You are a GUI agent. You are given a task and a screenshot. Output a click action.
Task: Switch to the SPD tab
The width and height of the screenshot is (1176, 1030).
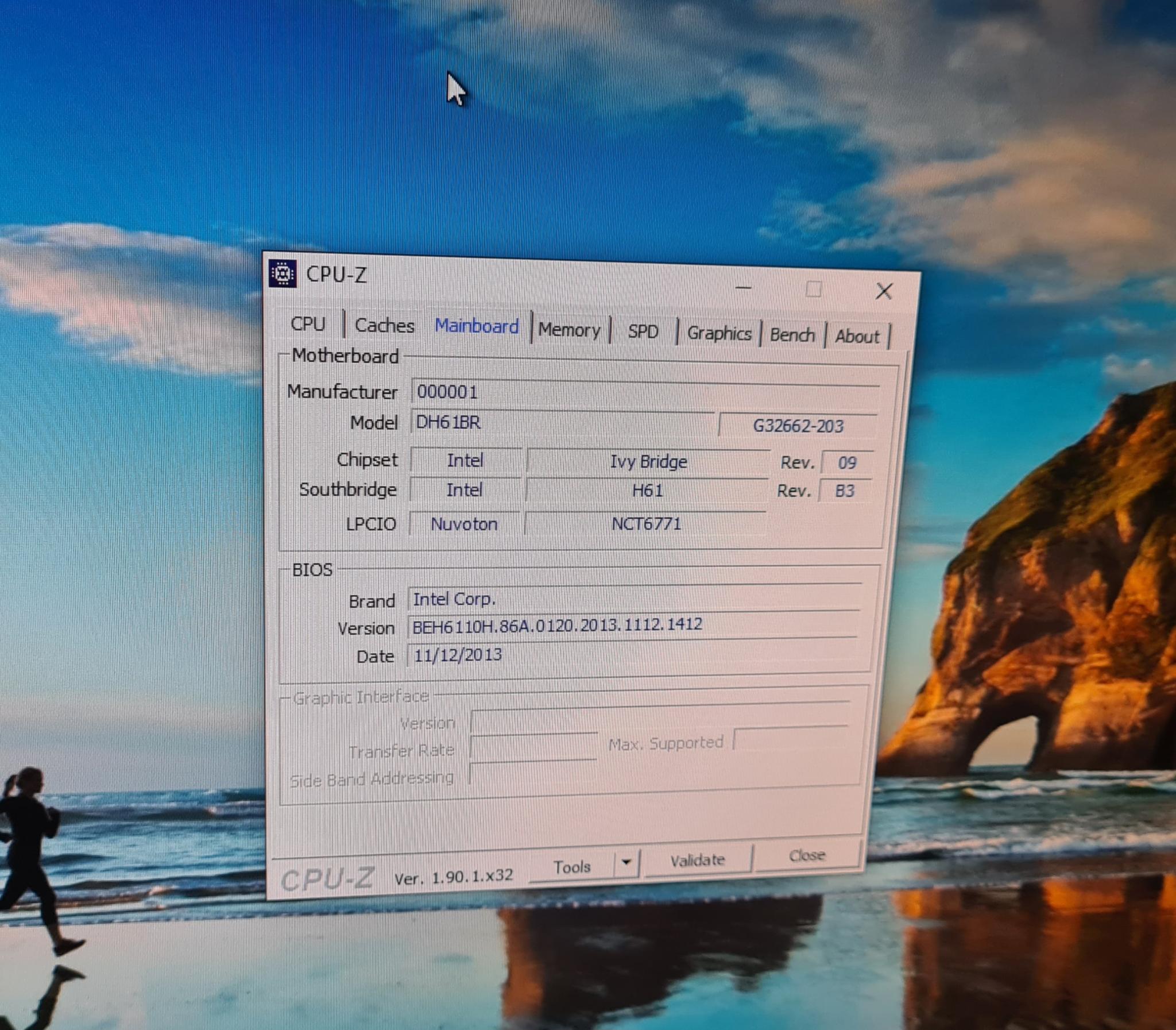point(643,331)
